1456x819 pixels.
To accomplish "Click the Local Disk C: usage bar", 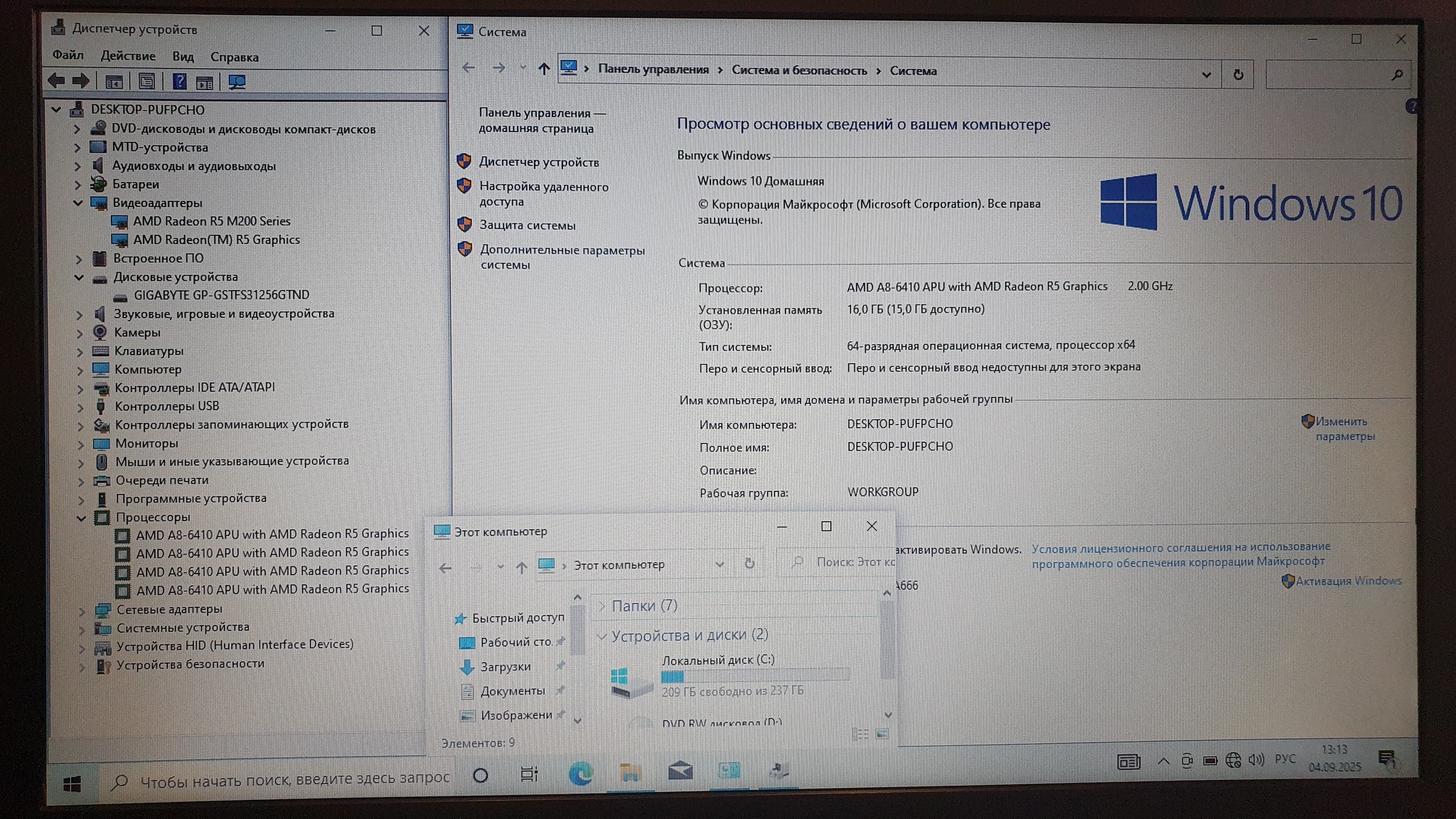I will 755,676.
